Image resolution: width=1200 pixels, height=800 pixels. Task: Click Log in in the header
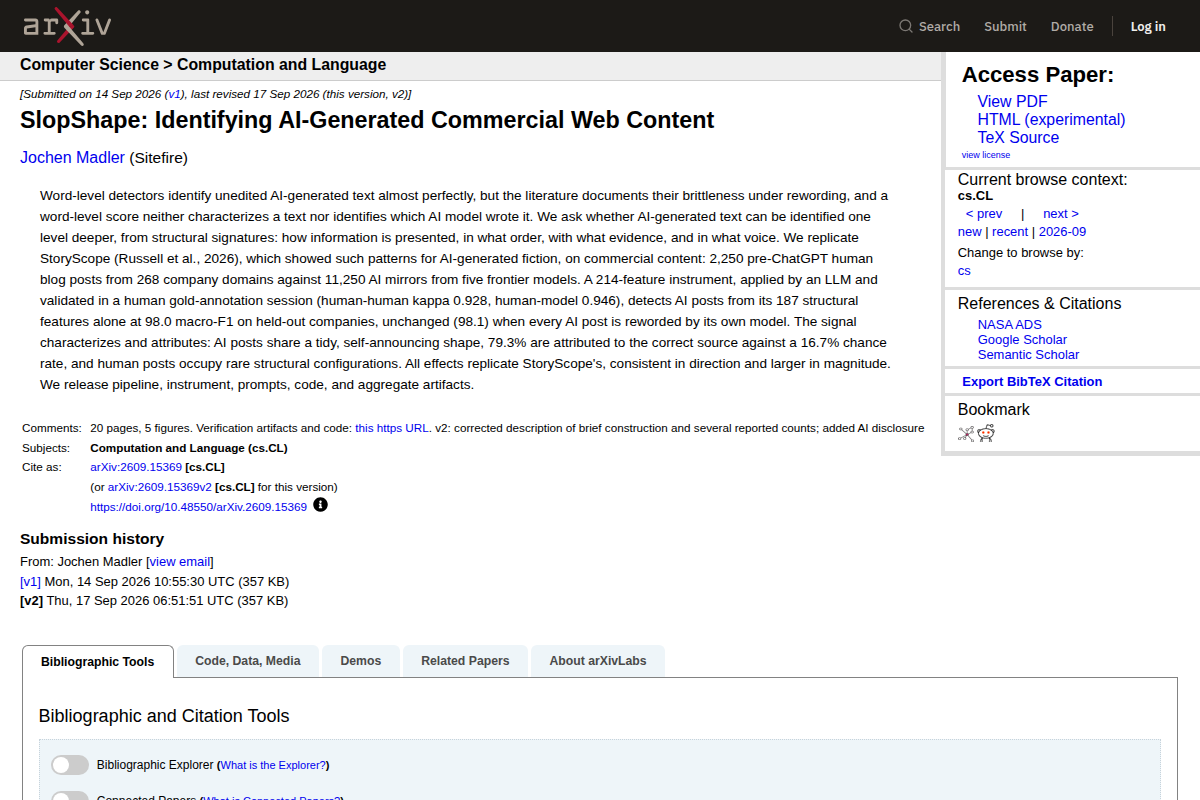click(1148, 27)
